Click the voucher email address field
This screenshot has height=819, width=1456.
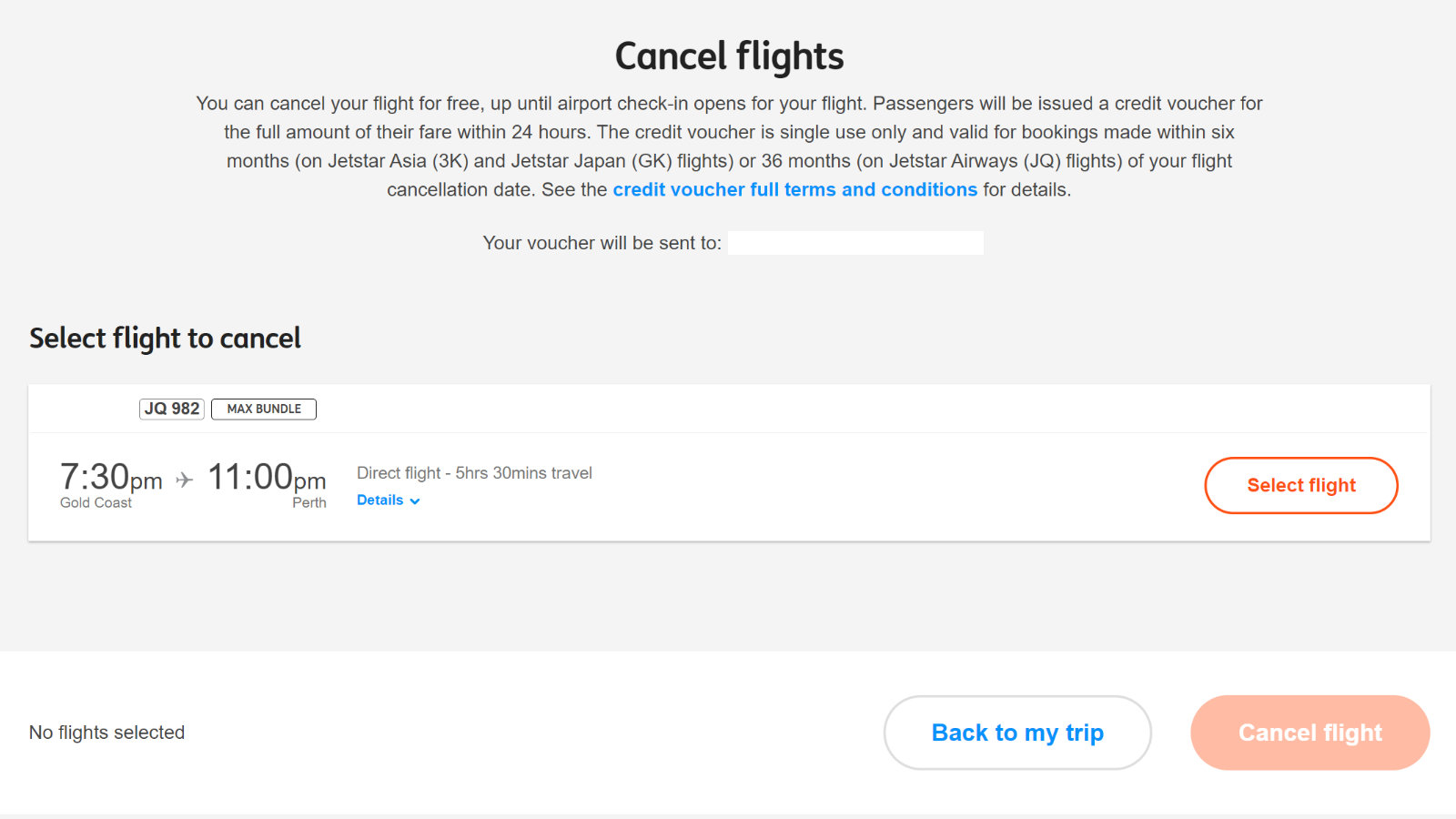tap(855, 243)
